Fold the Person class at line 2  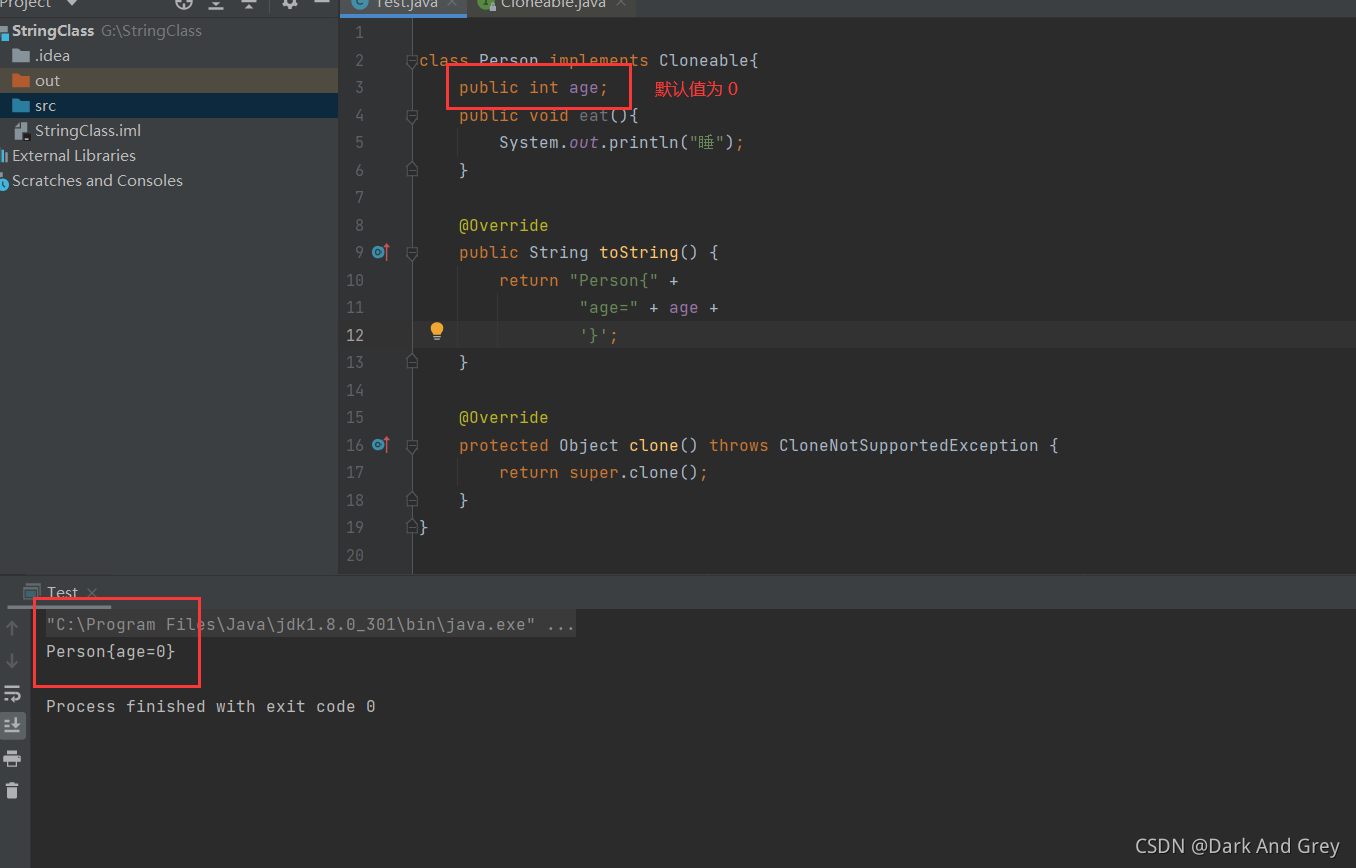[x=411, y=61]
